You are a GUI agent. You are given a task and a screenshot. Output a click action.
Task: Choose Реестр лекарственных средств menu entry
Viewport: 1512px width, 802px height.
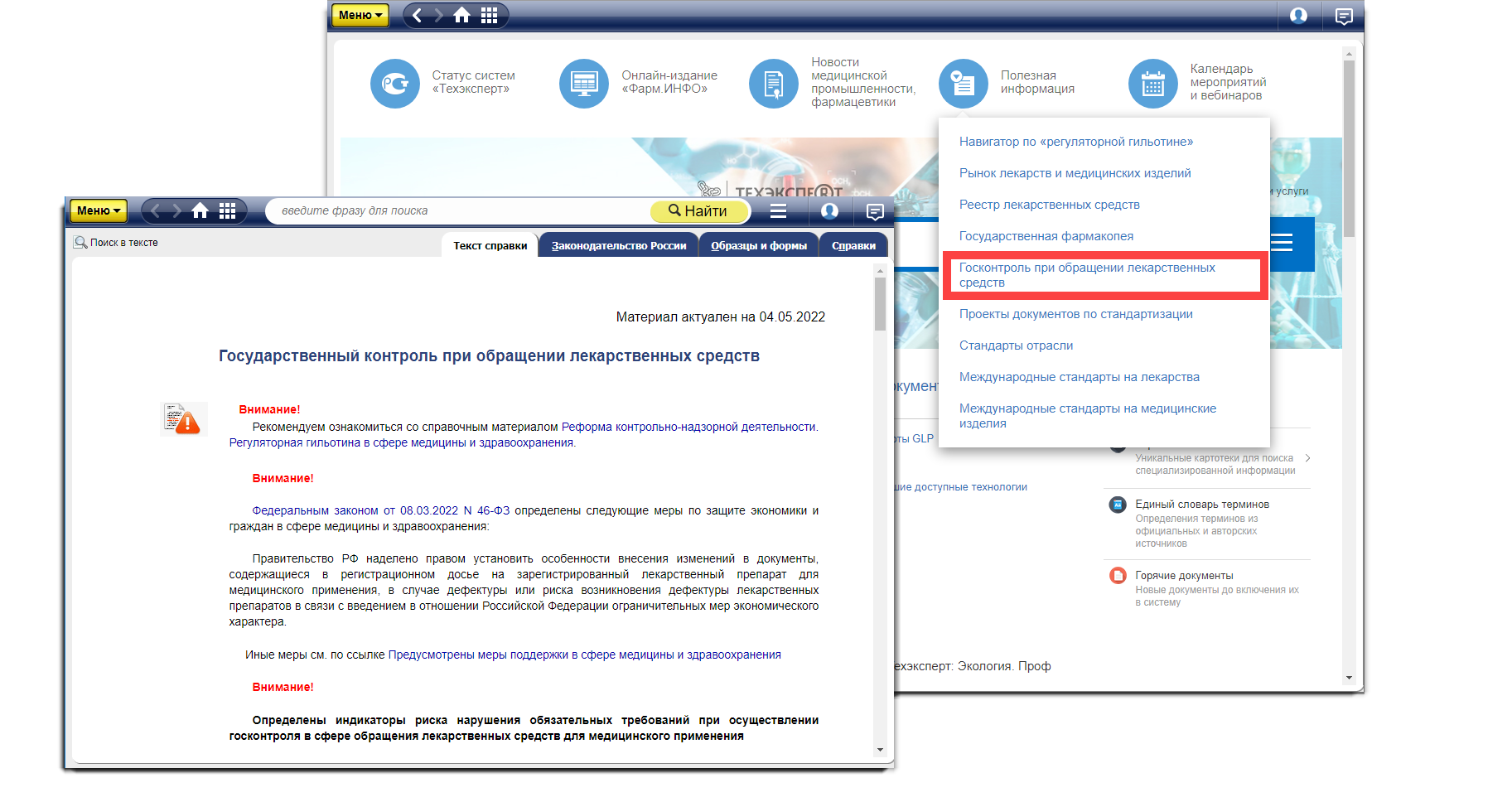tap(1049, 205)
